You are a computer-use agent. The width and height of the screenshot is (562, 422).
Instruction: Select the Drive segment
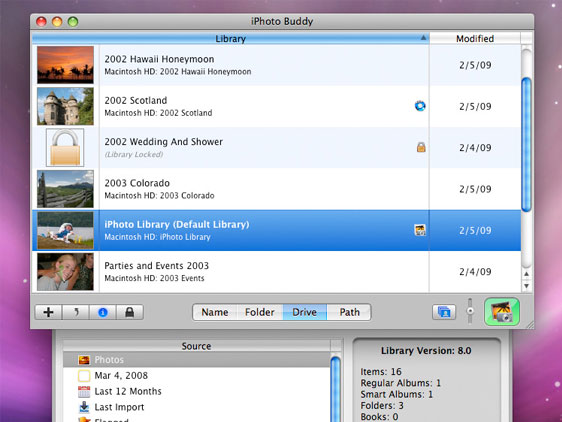click(x=305, y=312)
